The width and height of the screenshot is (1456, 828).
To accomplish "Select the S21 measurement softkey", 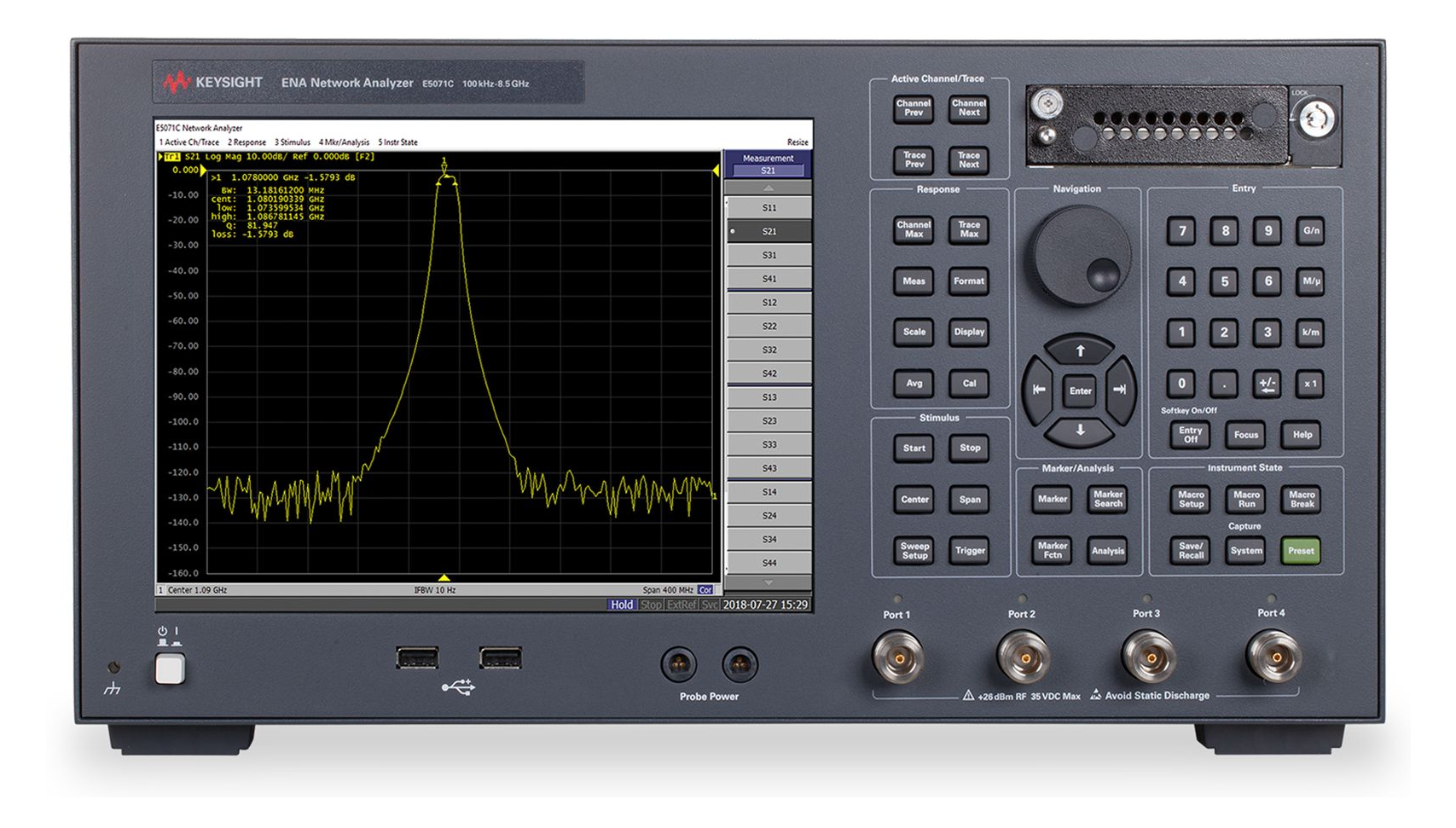I will (x=769, y=232).
